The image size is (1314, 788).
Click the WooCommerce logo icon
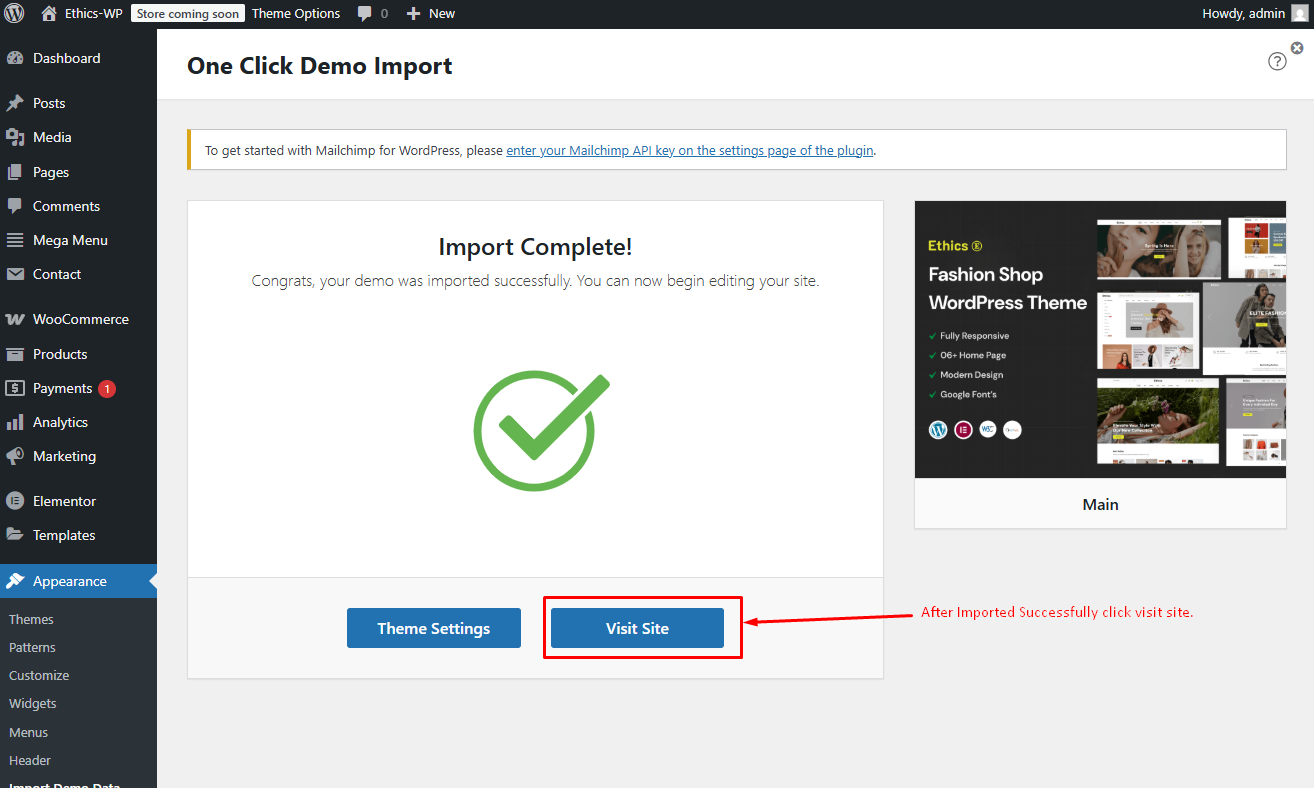point(15,320)
